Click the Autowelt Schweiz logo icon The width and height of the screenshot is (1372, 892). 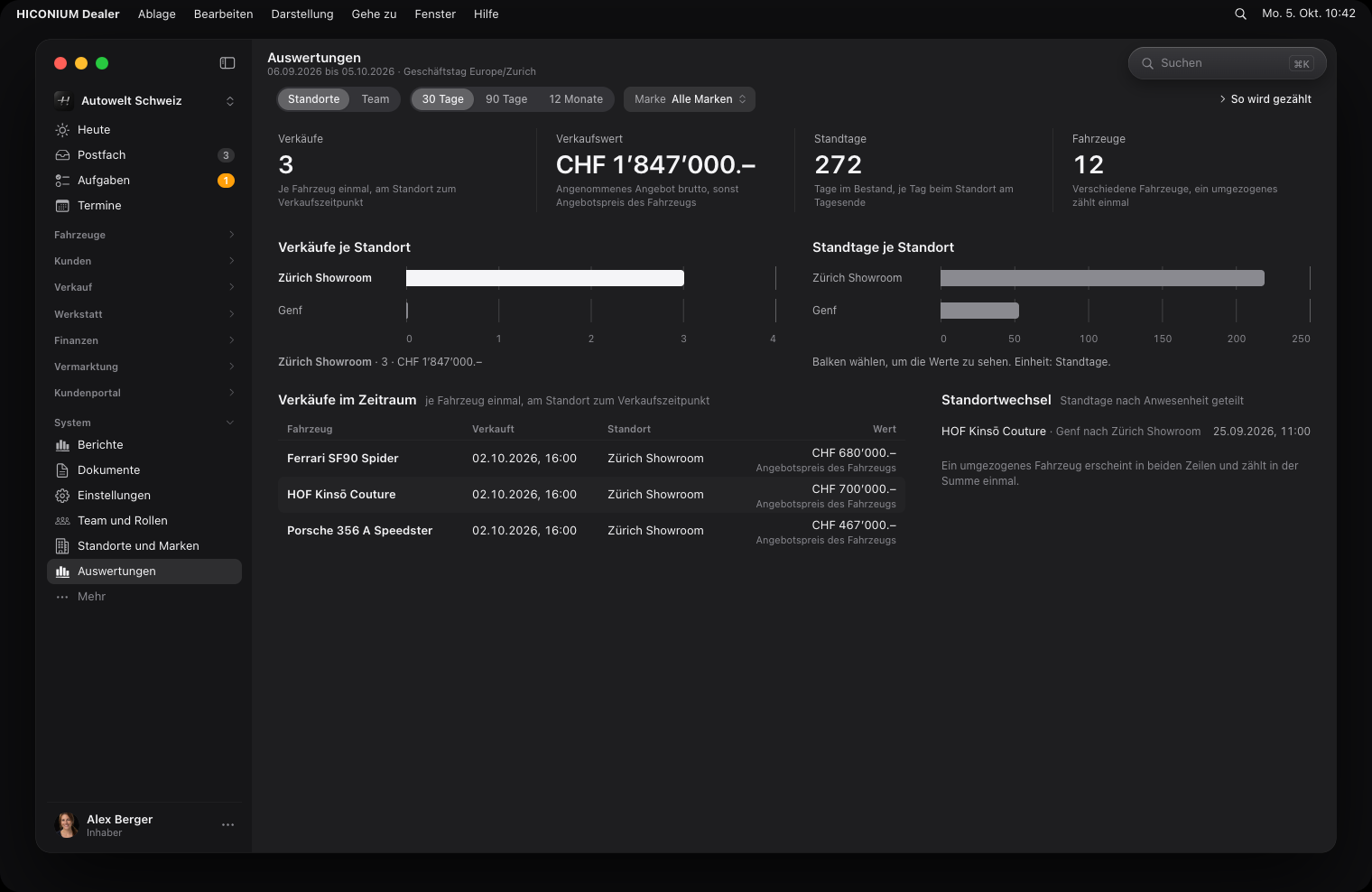click(x=63, y=100)
